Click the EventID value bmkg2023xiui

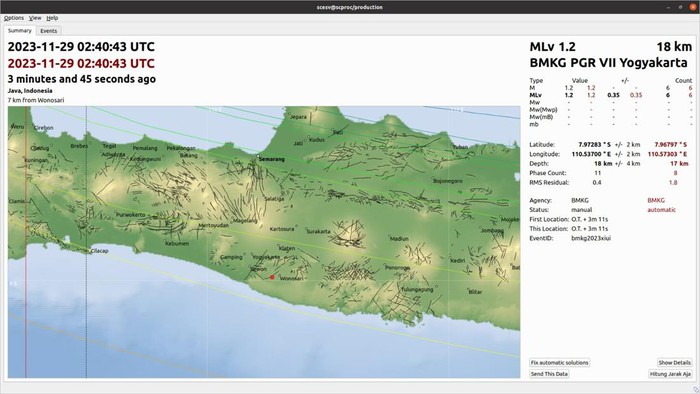(x=591, y=238)
